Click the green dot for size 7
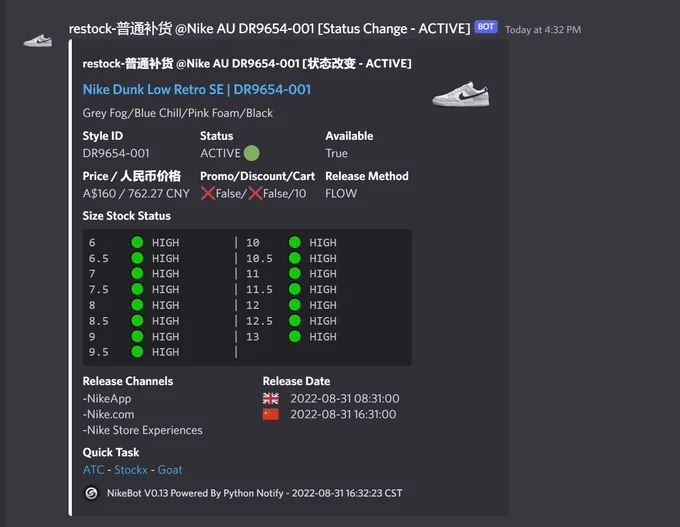This screenshot has width=680, height=527. (137, 273)
